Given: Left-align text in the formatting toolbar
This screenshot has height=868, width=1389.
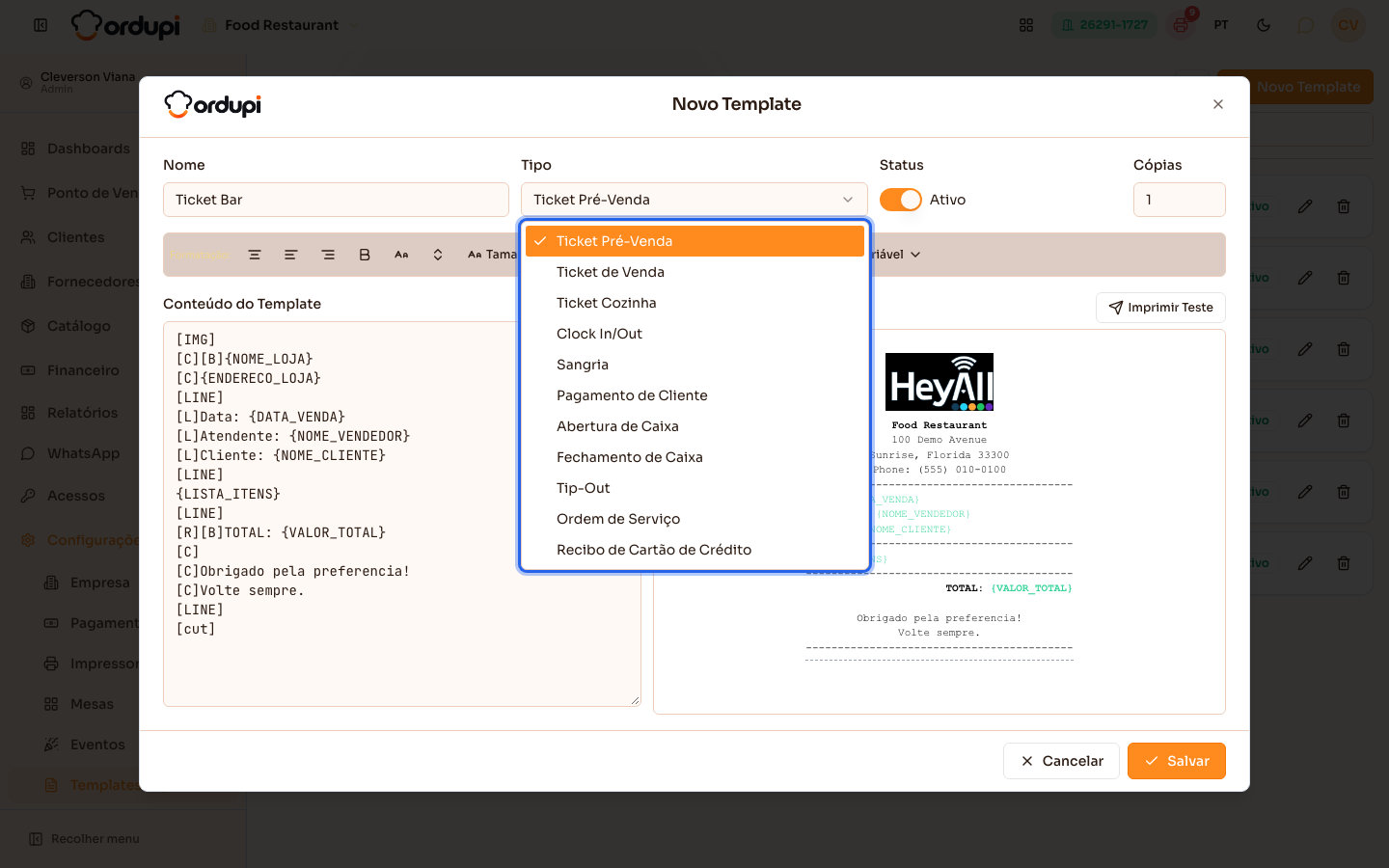Looking at the screenshot, I should 291,255.
